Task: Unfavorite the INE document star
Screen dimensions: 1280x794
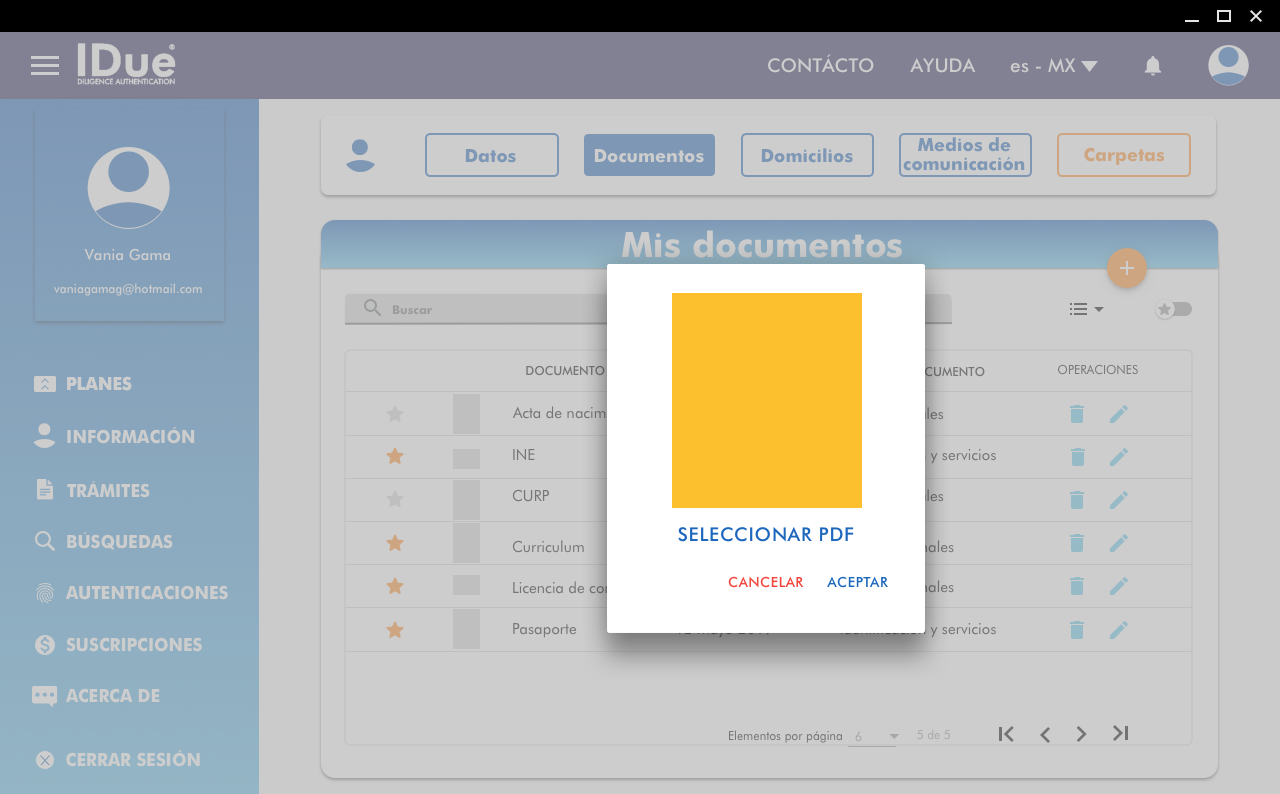Action: [x=395, y=456]
